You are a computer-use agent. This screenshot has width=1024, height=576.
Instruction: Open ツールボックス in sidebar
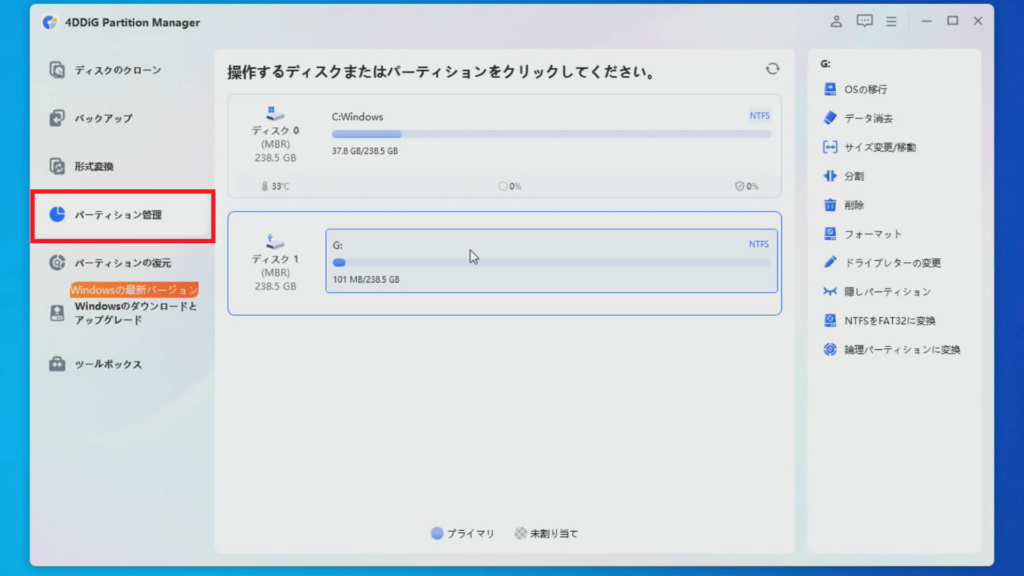(x=108, y=364)
